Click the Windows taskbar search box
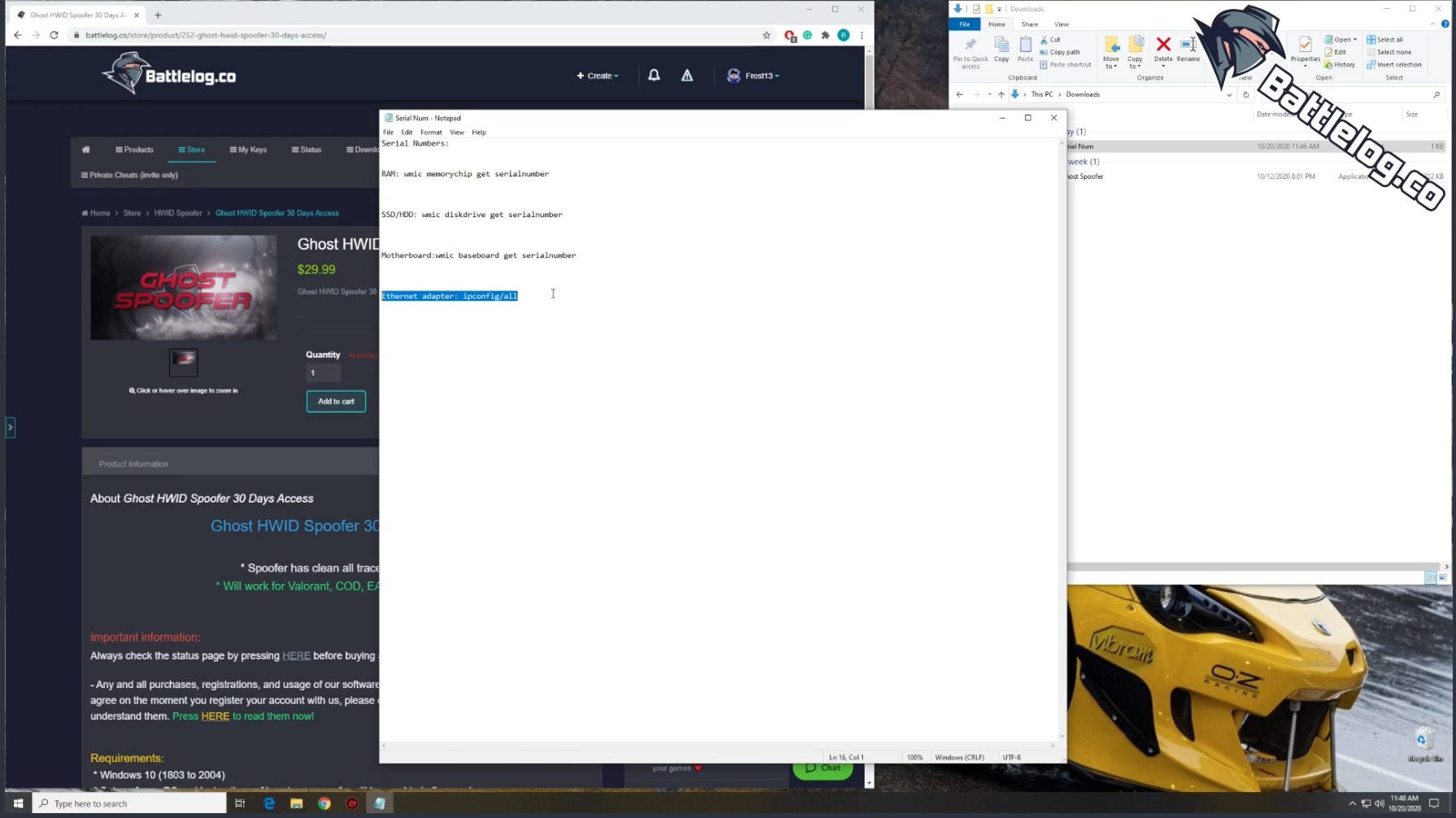Image resolution: width=1456 pixels, height=818 pixels. (x=130, y=803)
